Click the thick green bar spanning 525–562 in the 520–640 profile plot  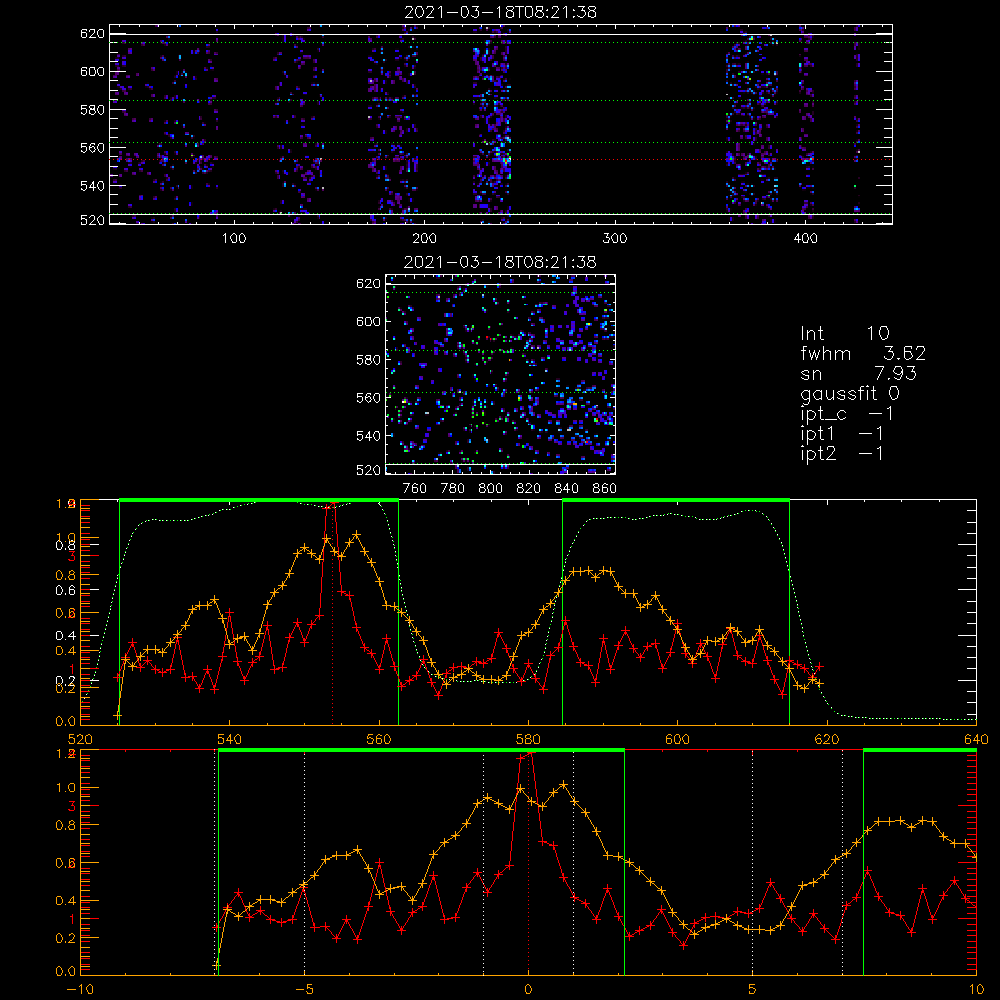pyautogui.click(x=259, y=500)
